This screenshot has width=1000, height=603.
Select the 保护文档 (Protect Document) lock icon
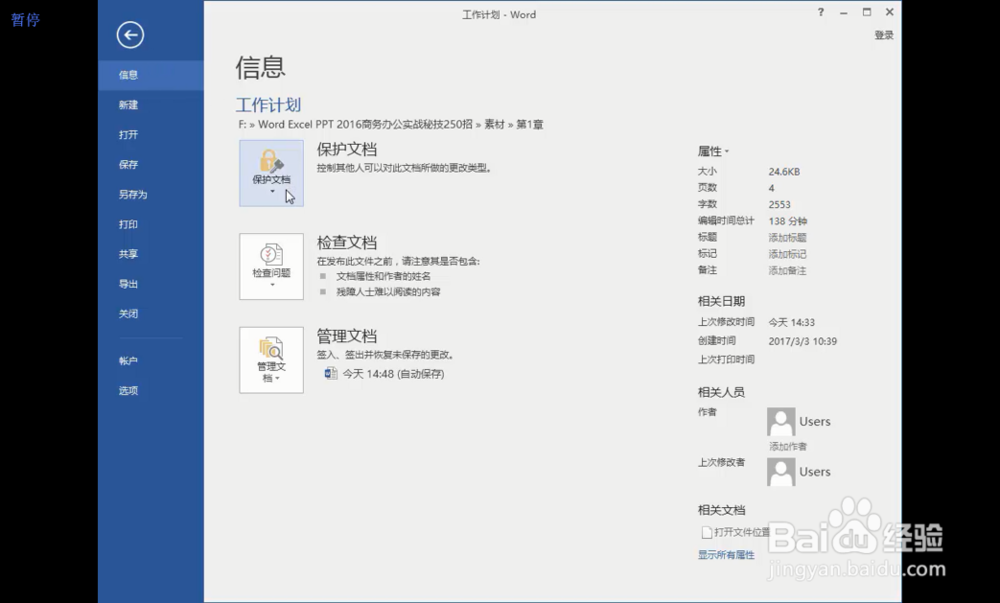[x=270, y=160]
